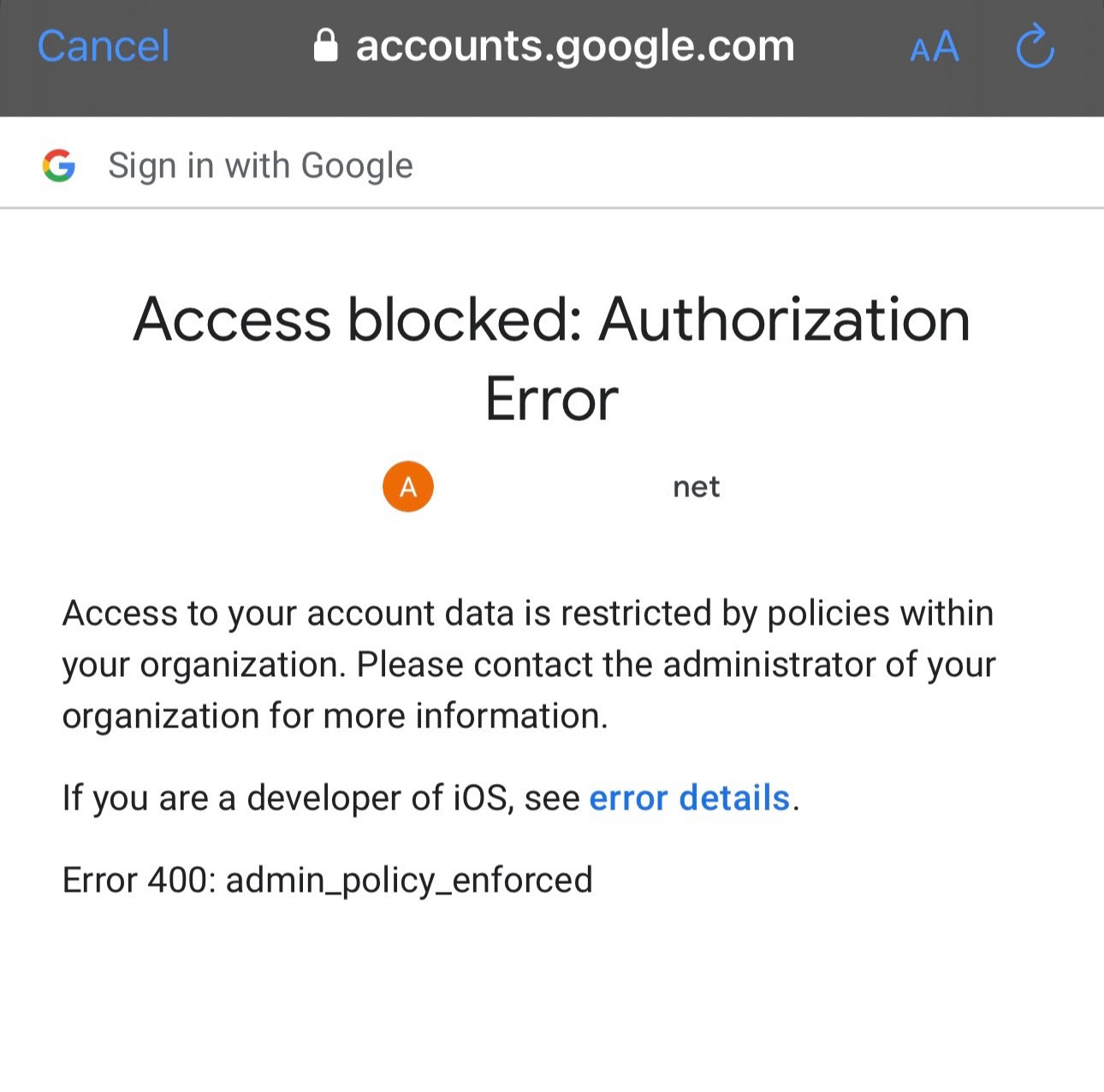This screenshot has width=1104, height=1092.
Task: Tap the smaller A in the text size control
Action: point(920,51)
